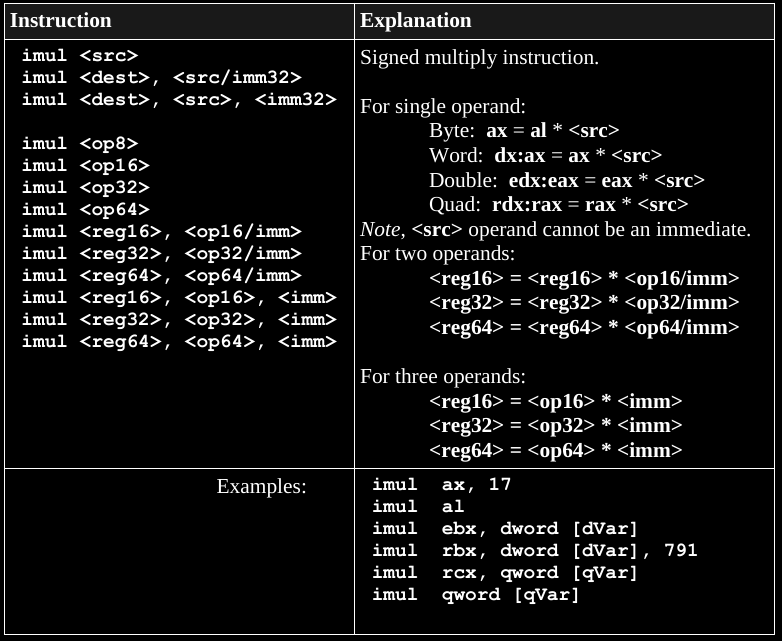
Task: Click the Explanation column header
Action: 415,21
